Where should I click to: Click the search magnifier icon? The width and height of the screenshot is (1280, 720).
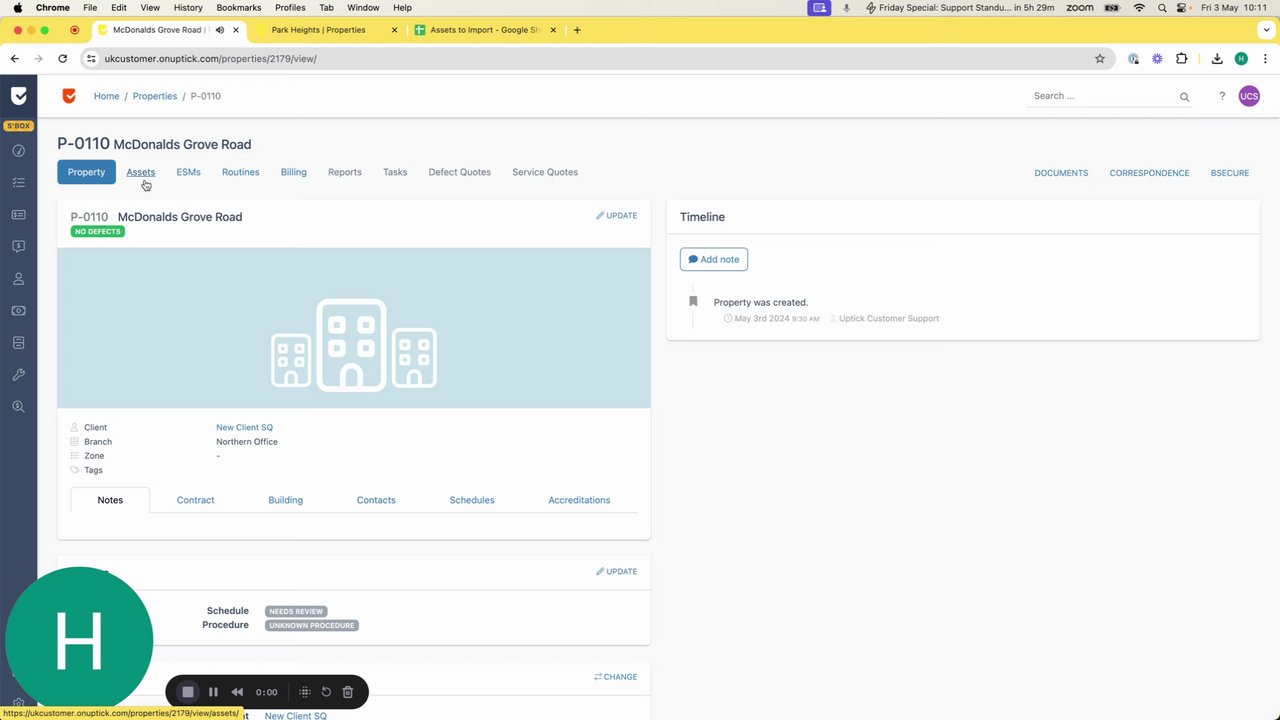click(1185, 97)
